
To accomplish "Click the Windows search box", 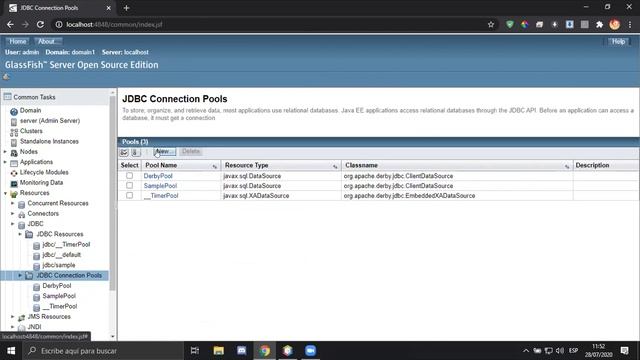I will point(102,351).
